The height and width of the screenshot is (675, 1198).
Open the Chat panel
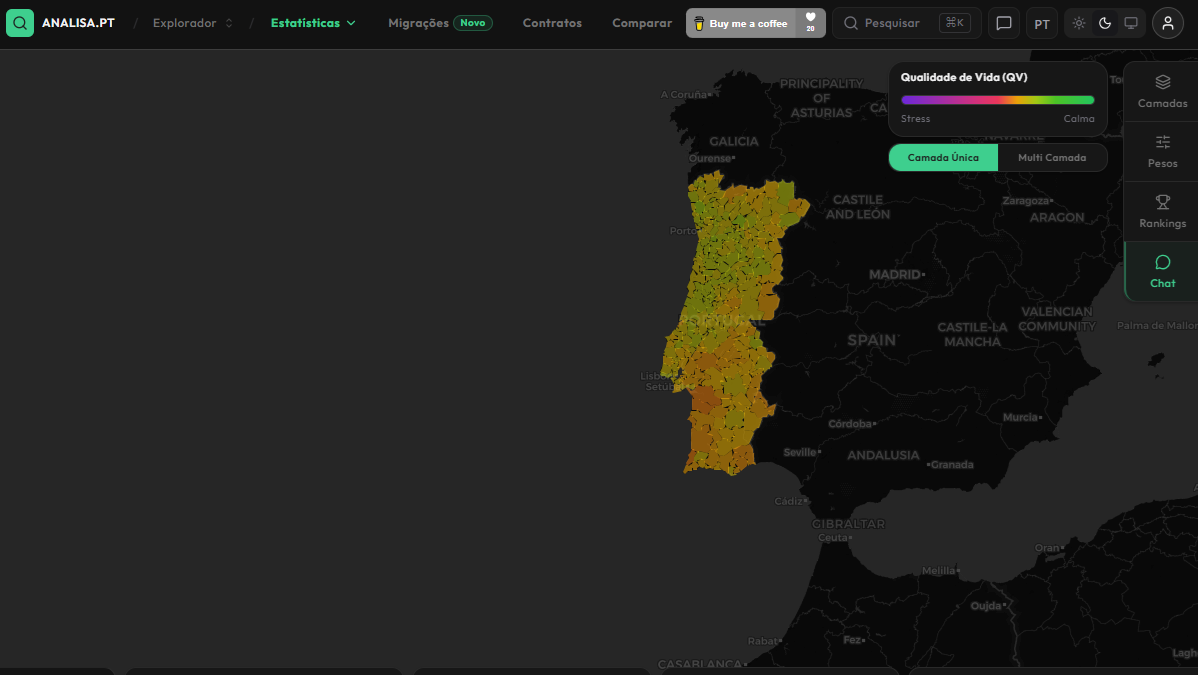[1162, 271]
